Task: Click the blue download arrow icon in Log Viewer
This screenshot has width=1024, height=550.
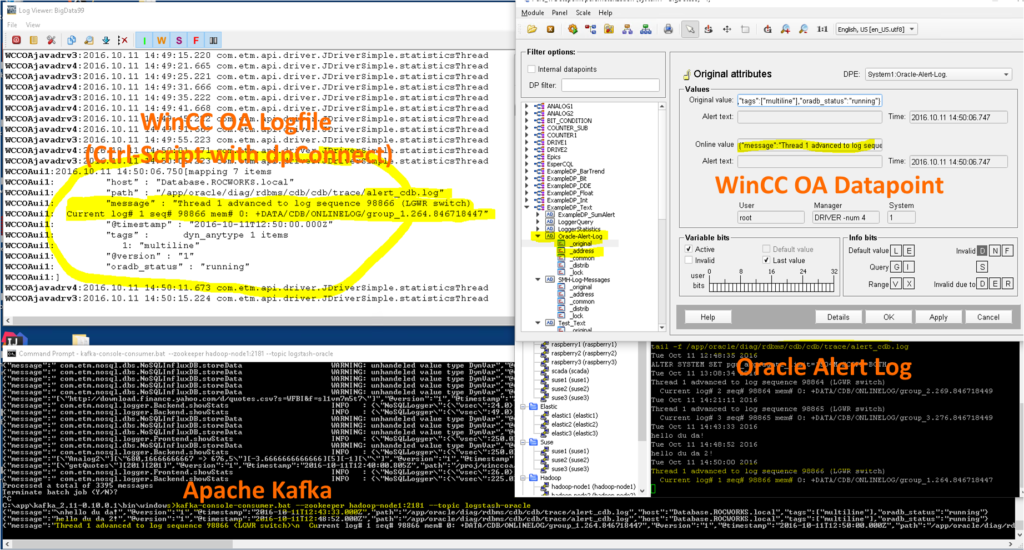Action: pyautogui.click(x=106, y=40)
